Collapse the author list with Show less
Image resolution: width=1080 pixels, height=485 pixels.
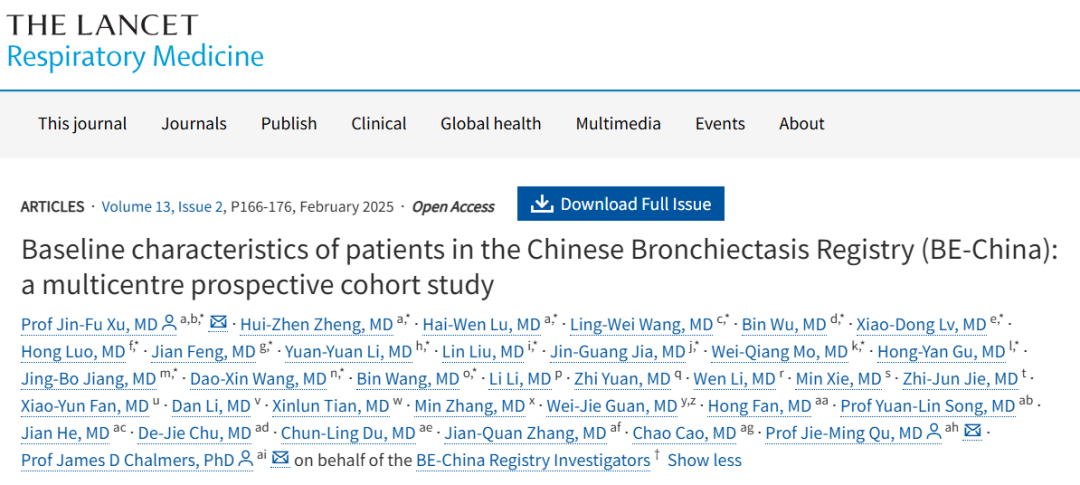704,460
